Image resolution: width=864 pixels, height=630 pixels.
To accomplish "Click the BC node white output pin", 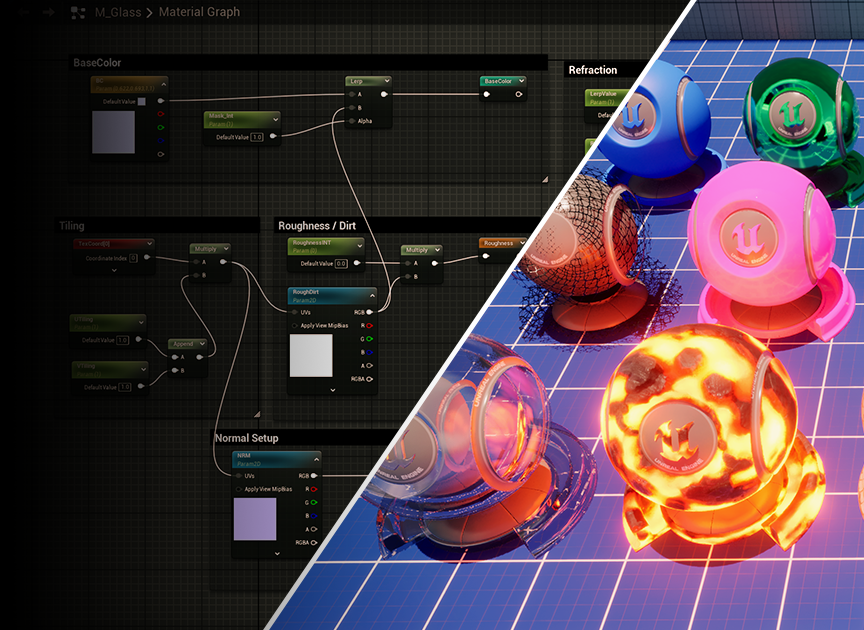I will tap(161, 101).
